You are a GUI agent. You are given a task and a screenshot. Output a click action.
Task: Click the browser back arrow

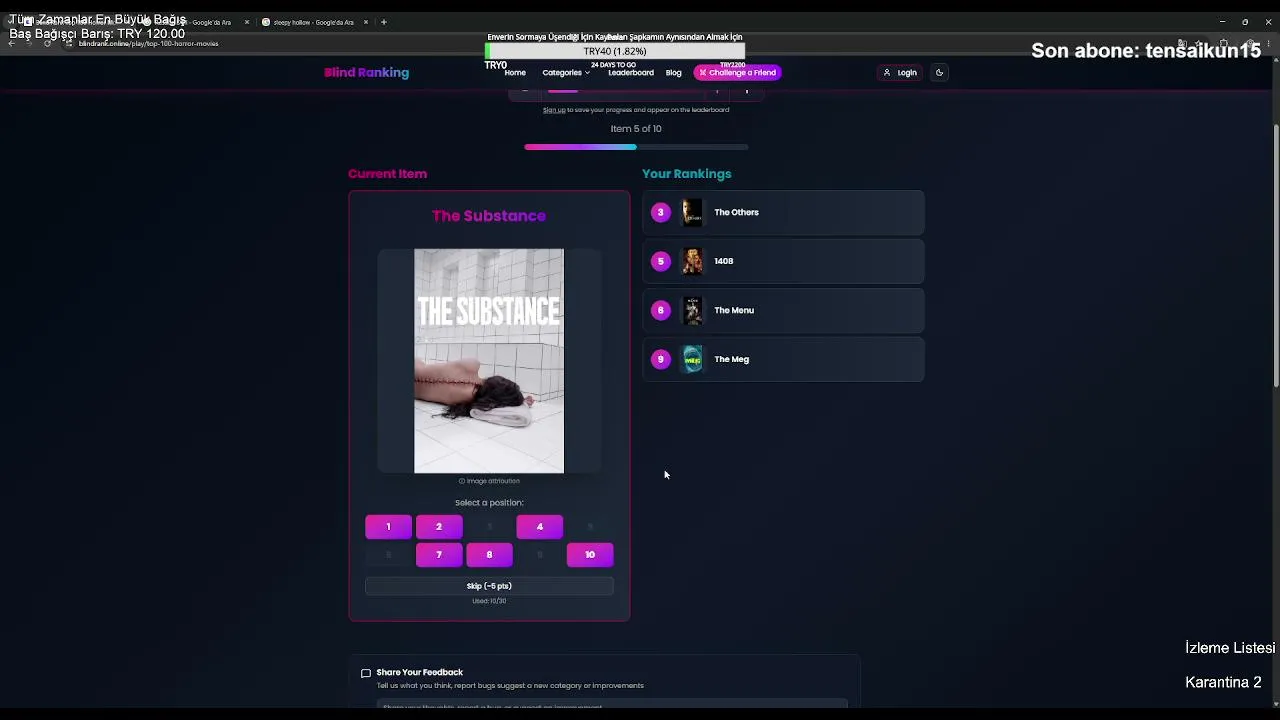(12, 43)
